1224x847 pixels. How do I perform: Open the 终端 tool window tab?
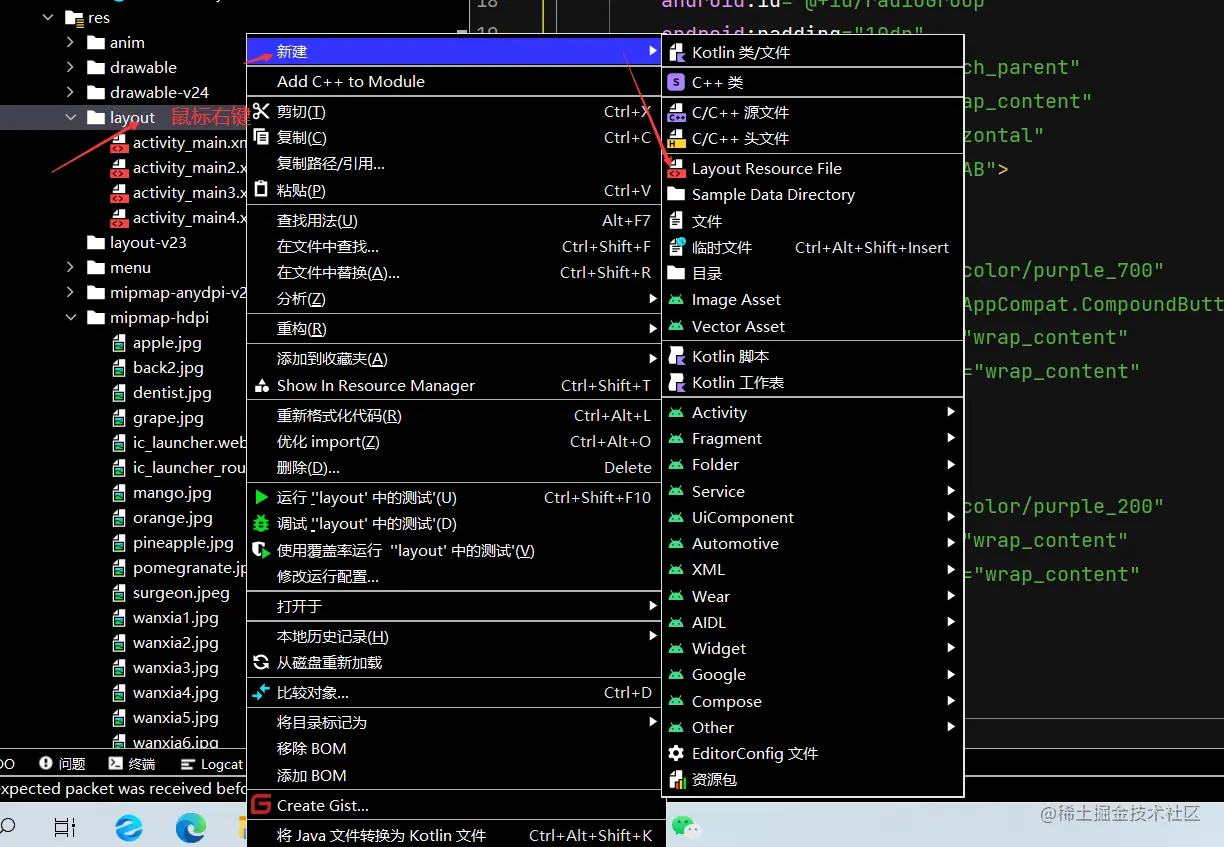tap(132, 764)
